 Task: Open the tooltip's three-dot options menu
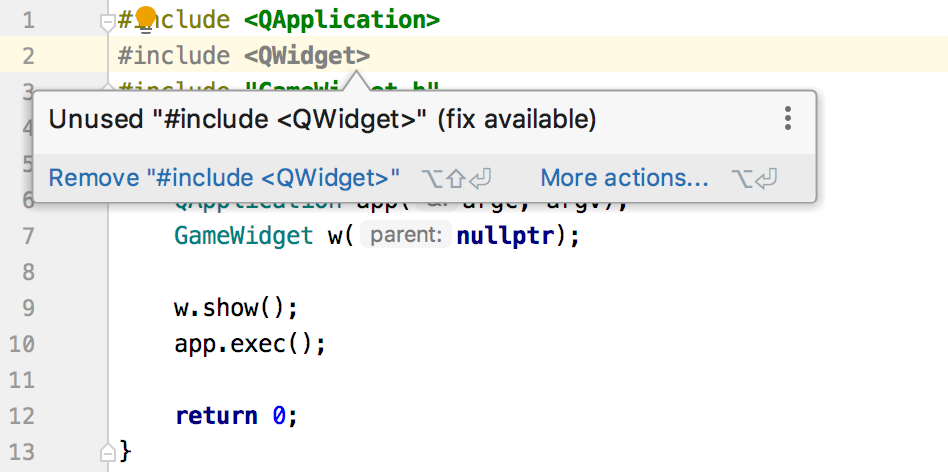pyautogui.click(x=787, y=118)
